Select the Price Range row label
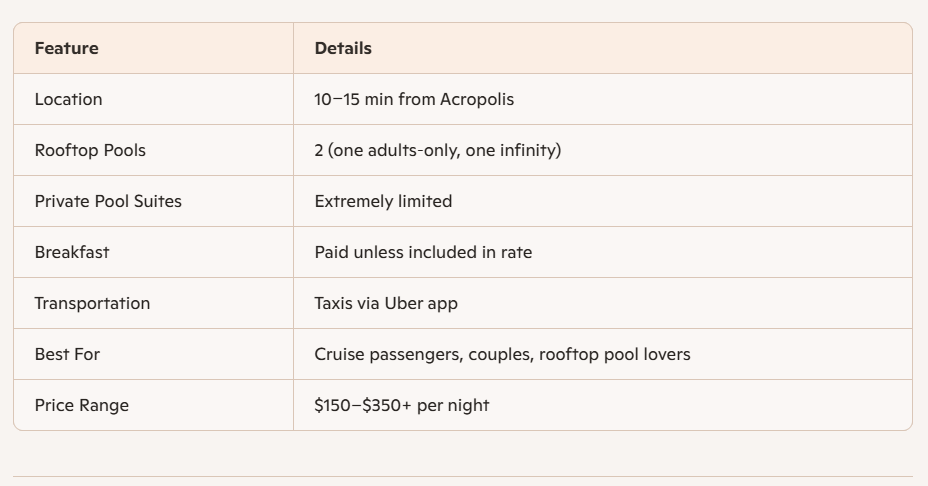The width and height of the screenshot is (928, 486). click(x=81, y=405)
